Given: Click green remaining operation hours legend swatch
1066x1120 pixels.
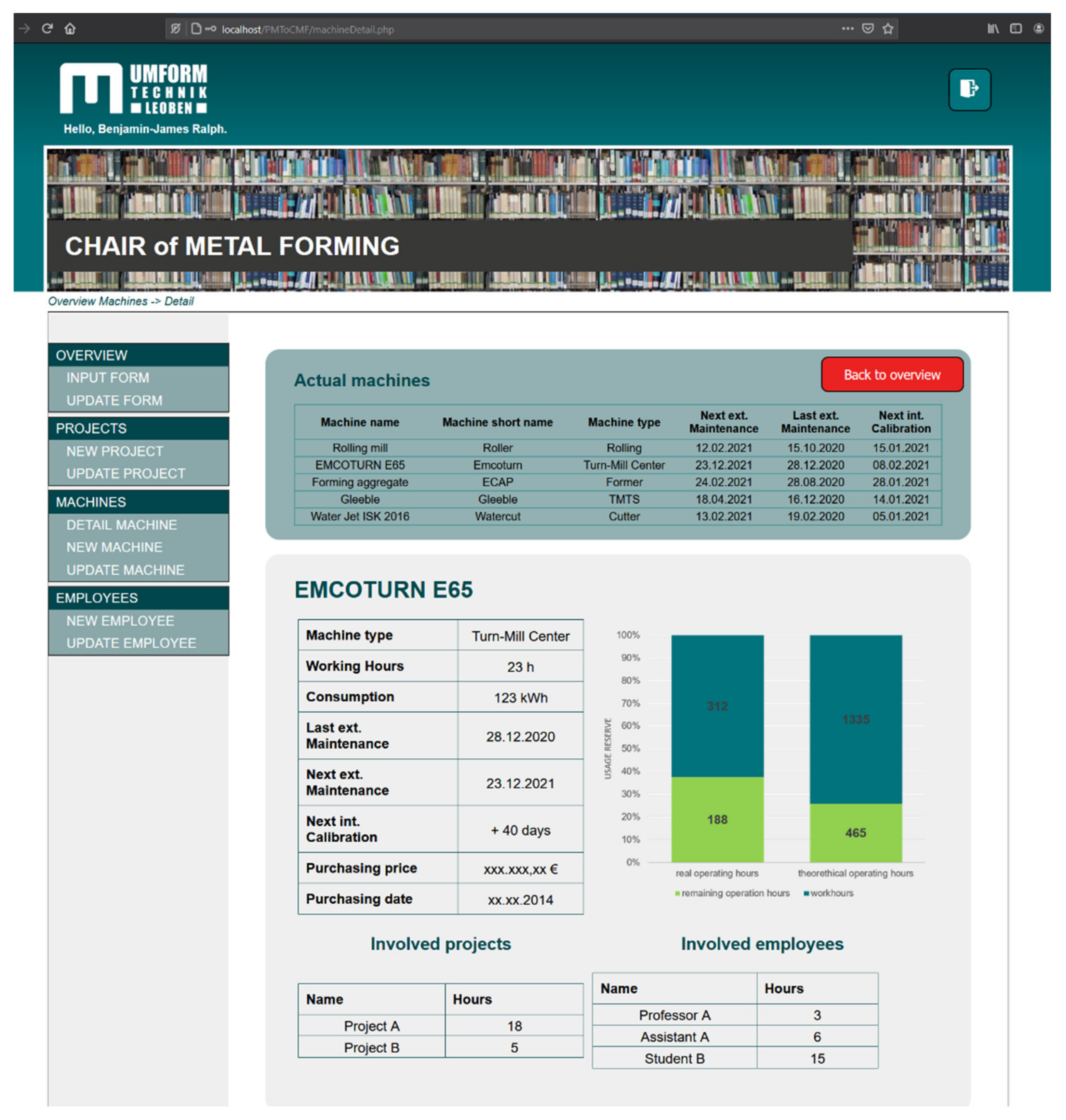Looking at the screenshot, I should [x=677, y=893].
